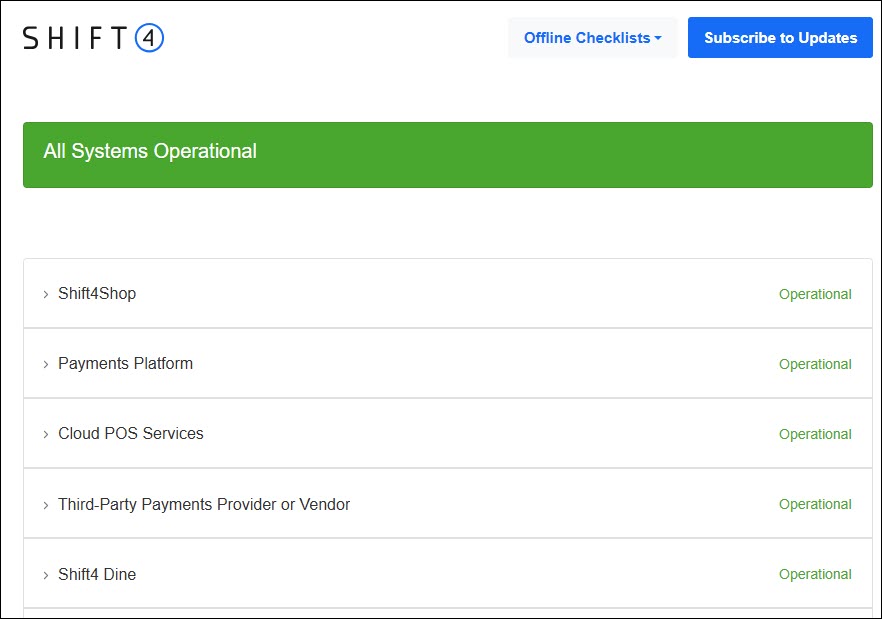
Task: Click Operational status for Cloud POS Services
Action: 815,434
